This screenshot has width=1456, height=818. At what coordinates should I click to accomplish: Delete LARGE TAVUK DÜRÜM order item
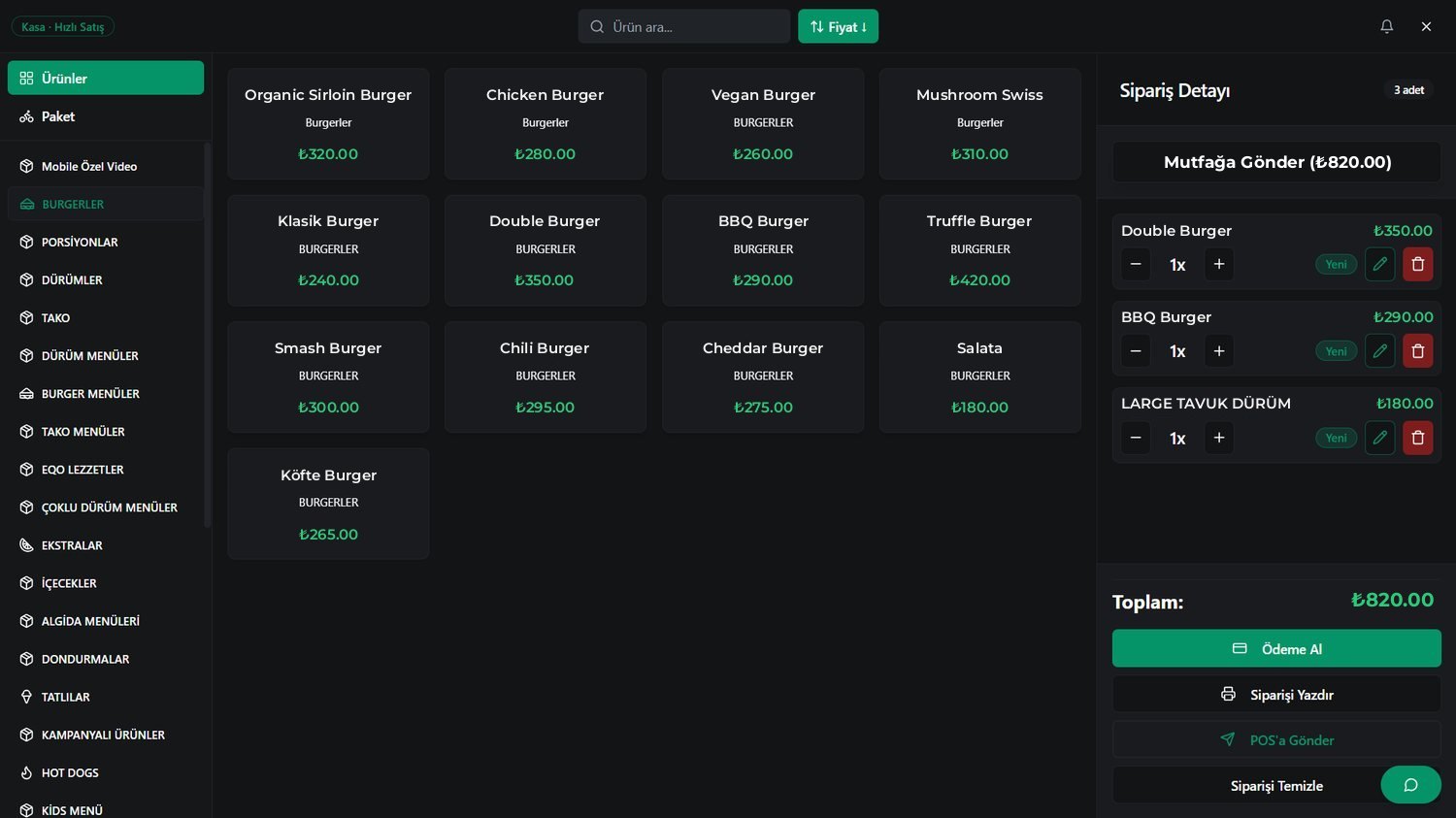[1417, 438]
